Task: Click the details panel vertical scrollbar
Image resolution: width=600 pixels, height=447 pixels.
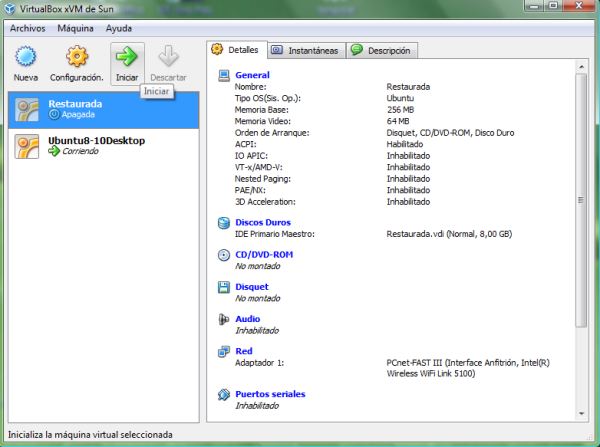Action: pos(582,200)
